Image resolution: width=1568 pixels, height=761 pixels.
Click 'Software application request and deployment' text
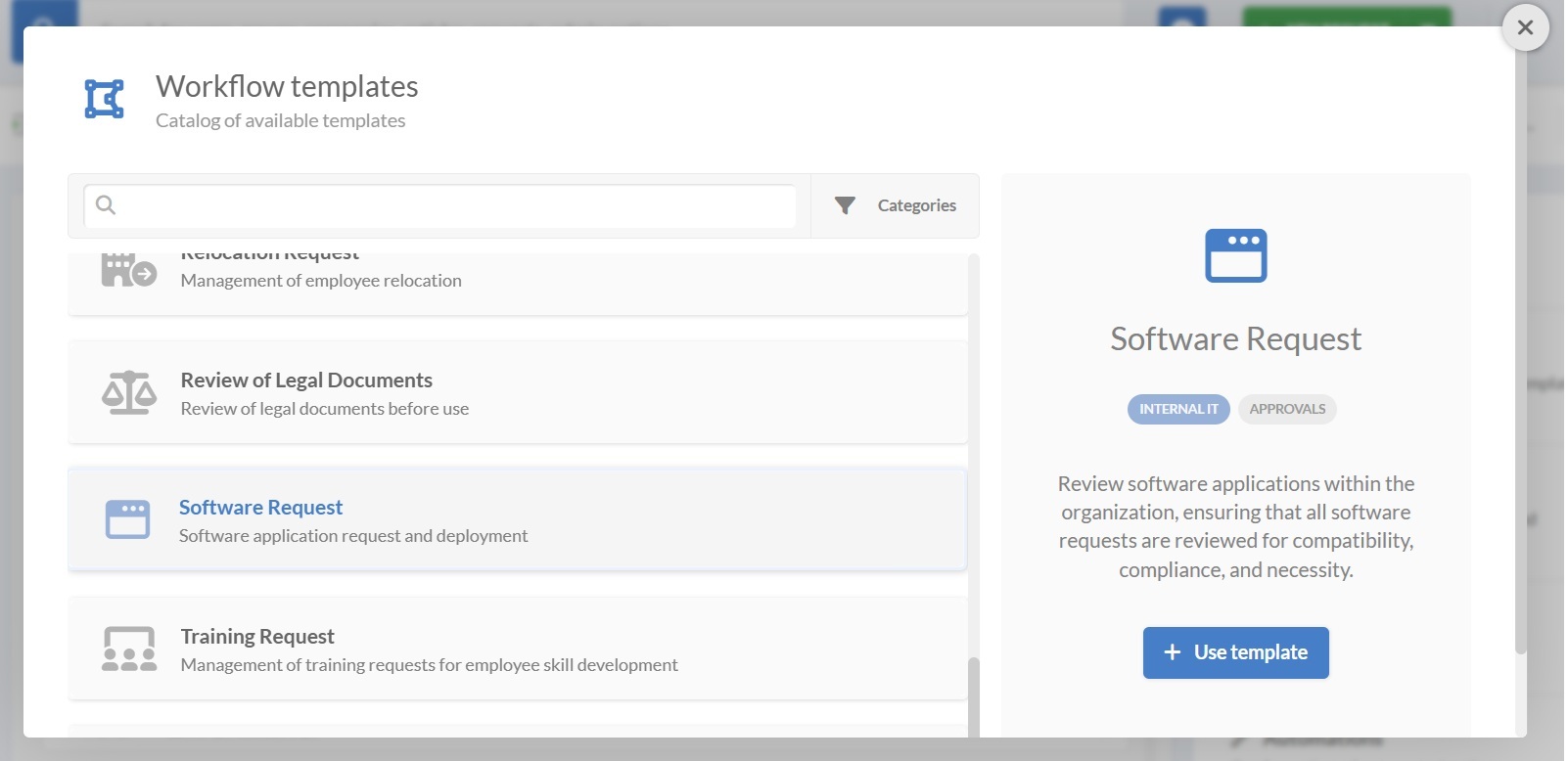point(353,536)
